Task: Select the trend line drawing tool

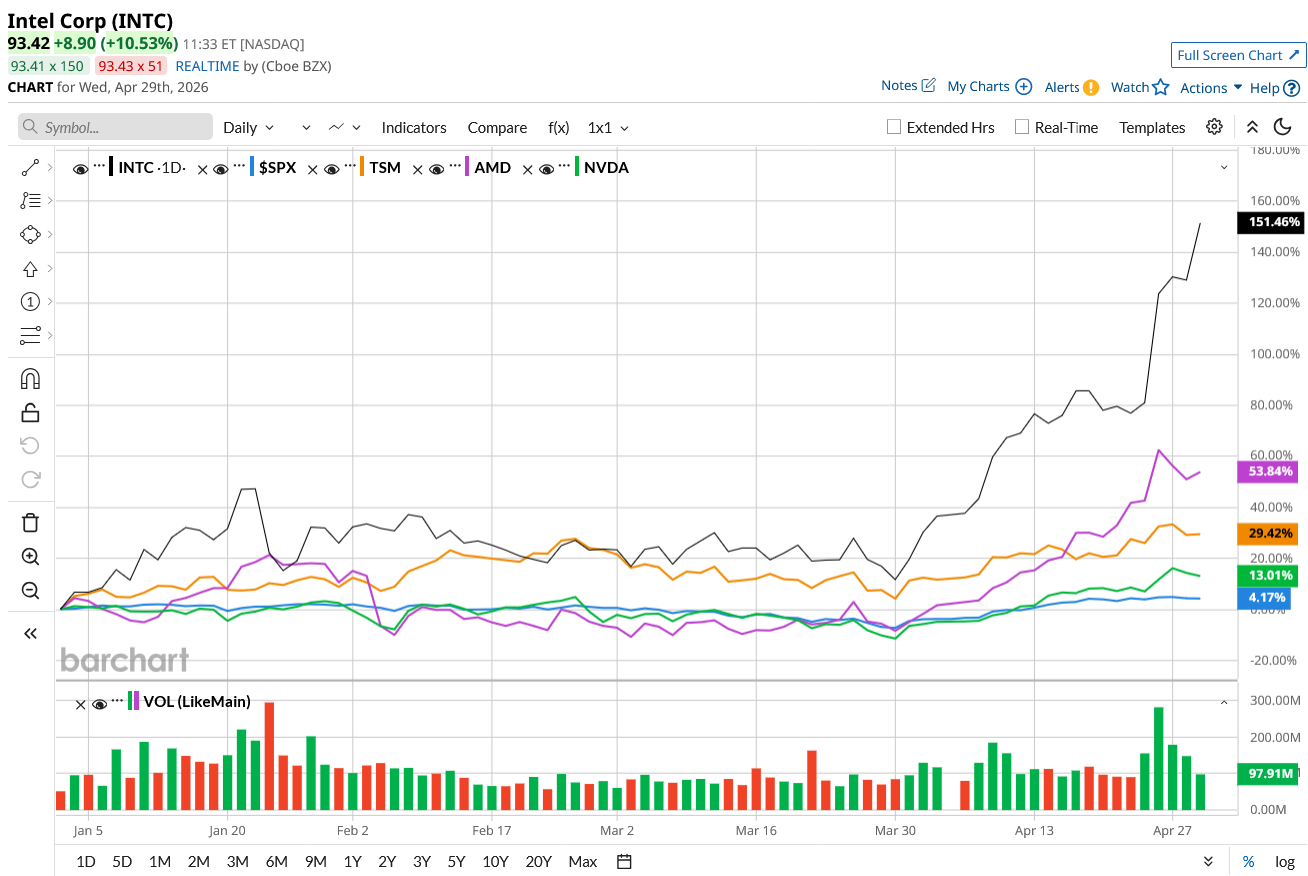Action: coord(30,168)
